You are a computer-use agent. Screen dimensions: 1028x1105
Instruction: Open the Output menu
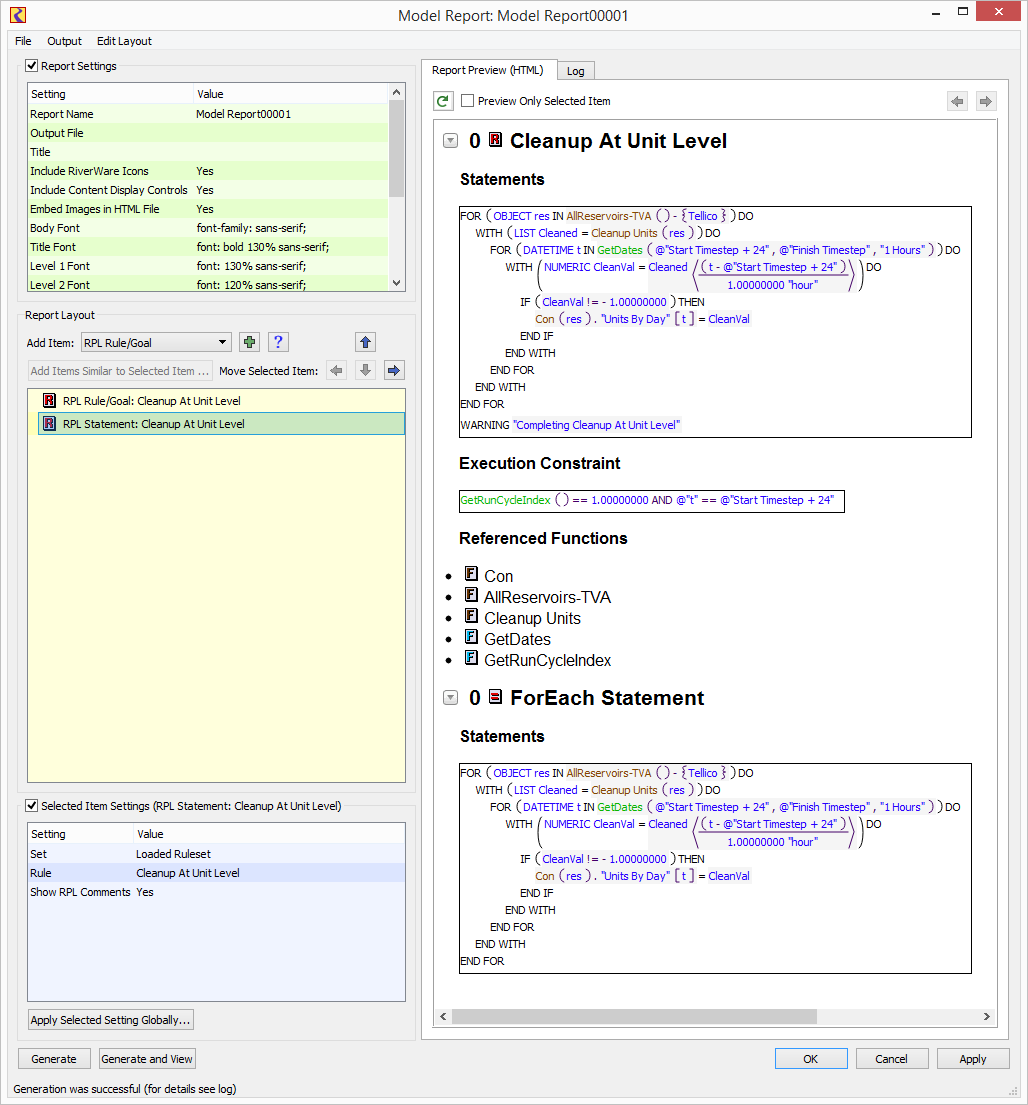[x=64, y=41]
